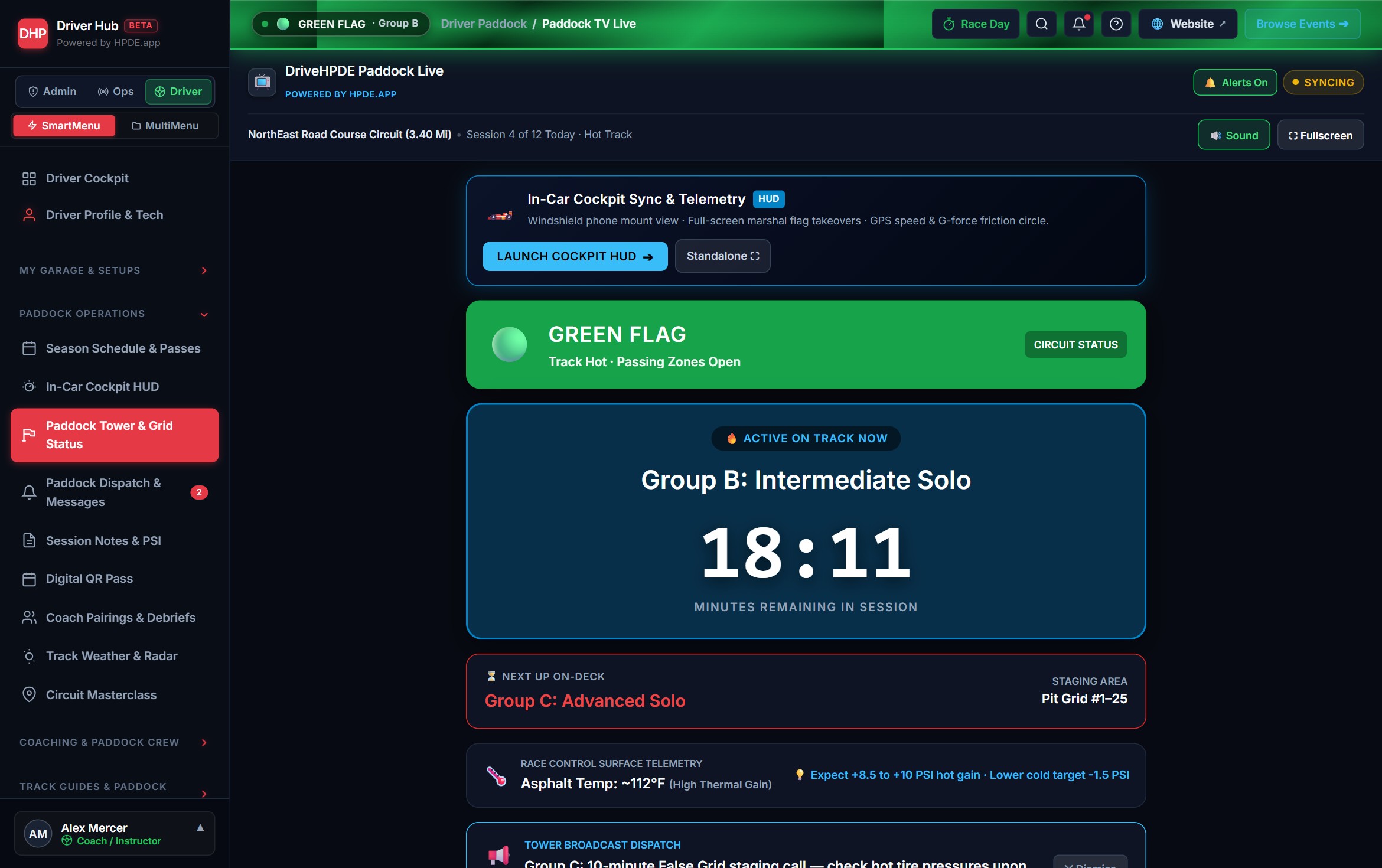Open the Website external link

[x=1188, y=24]
